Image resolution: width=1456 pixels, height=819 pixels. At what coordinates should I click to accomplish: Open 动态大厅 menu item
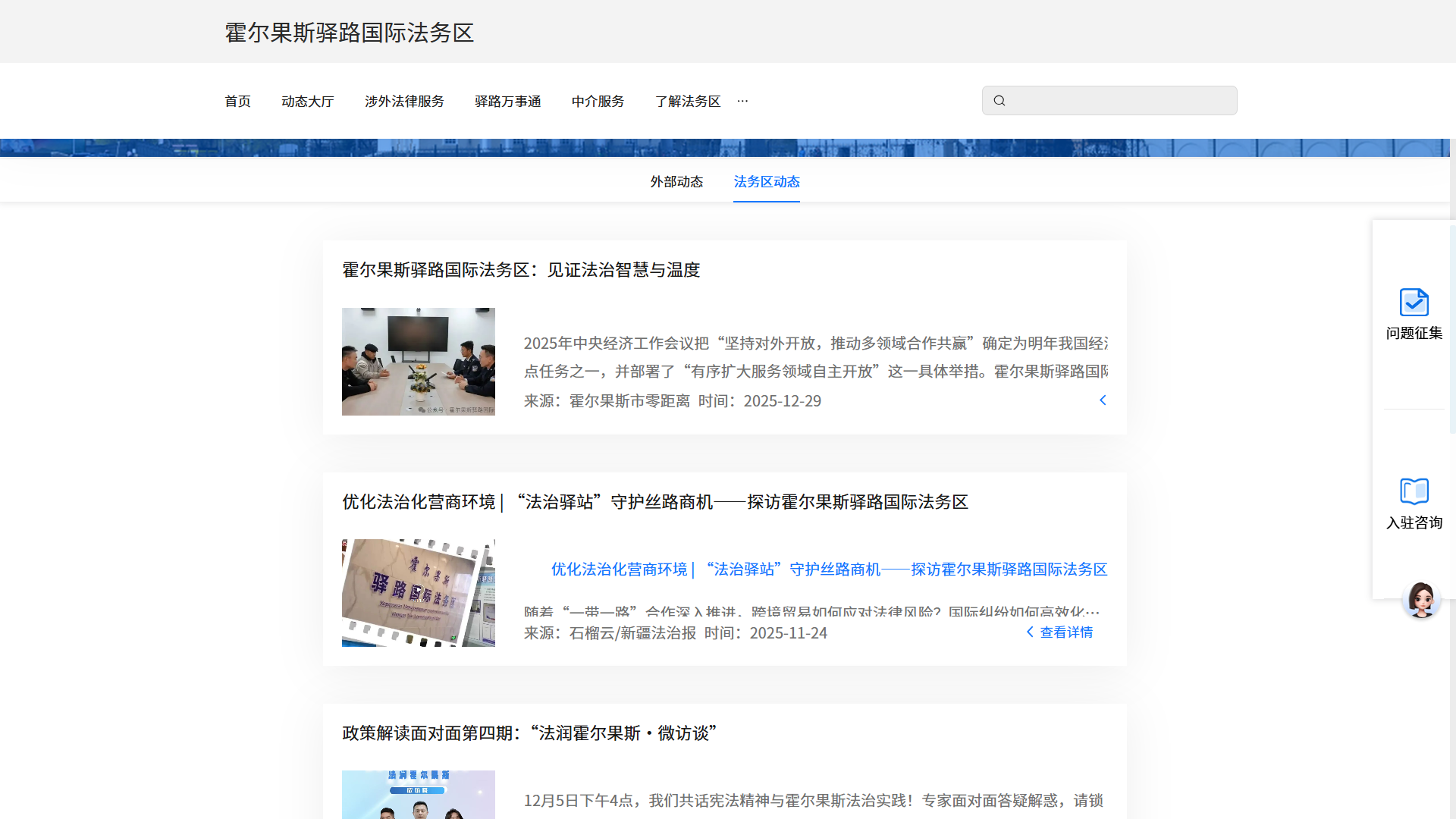point(307,102)
